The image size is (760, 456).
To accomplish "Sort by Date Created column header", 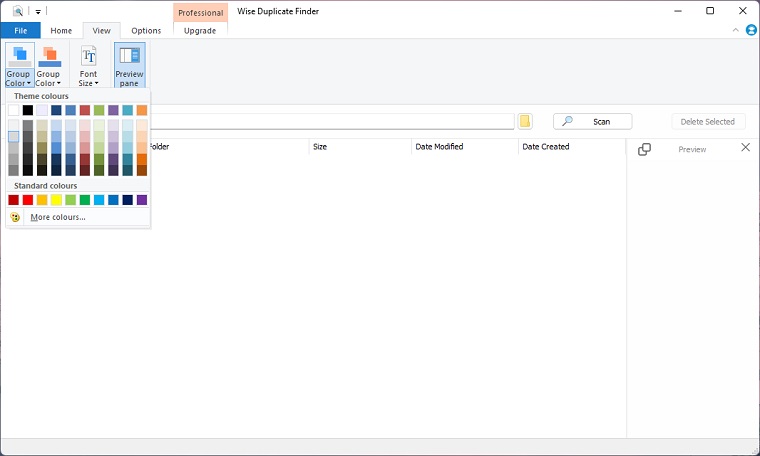I will coord(572,146).
